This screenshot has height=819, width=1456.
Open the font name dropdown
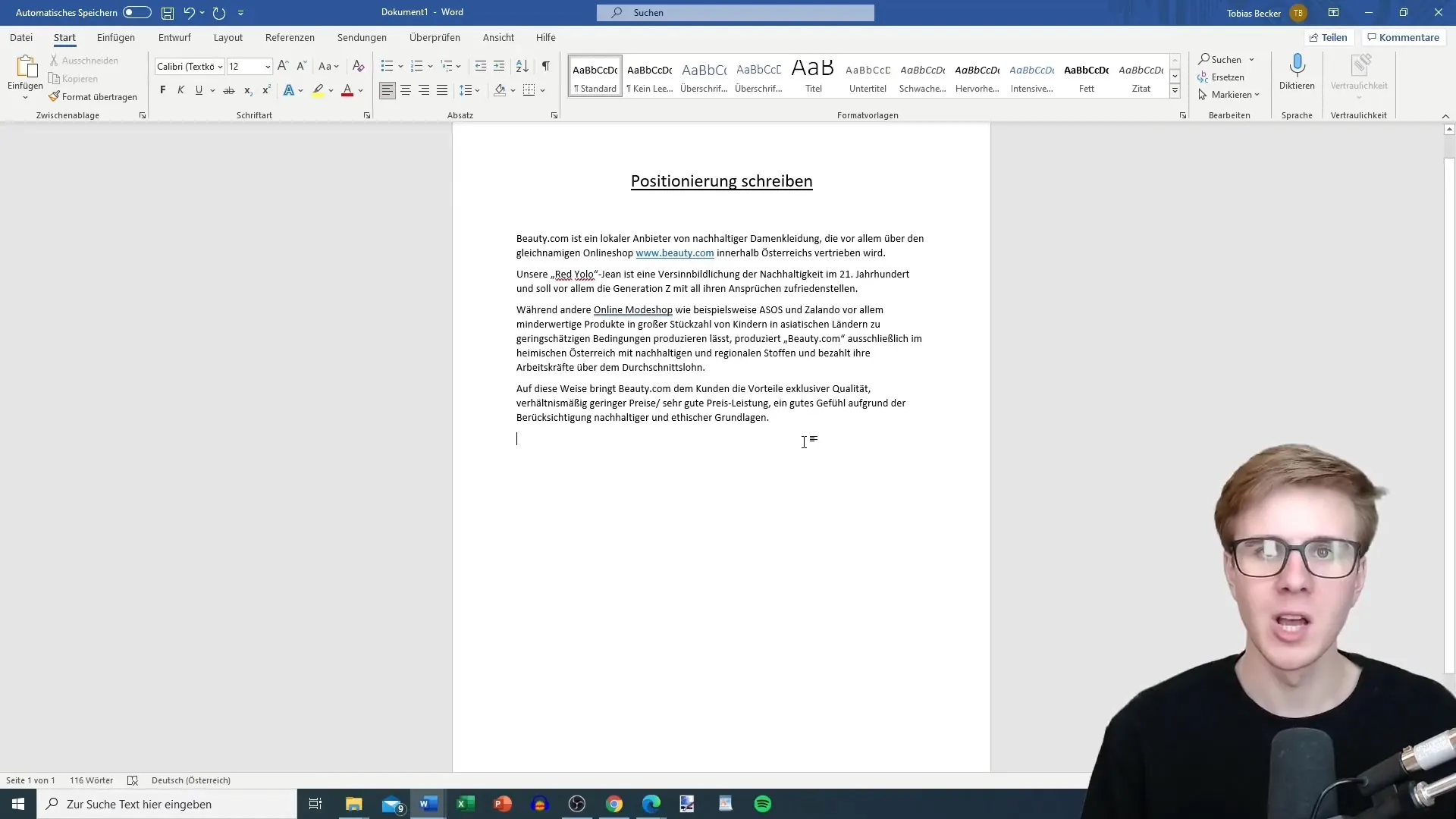coord(220,67)
